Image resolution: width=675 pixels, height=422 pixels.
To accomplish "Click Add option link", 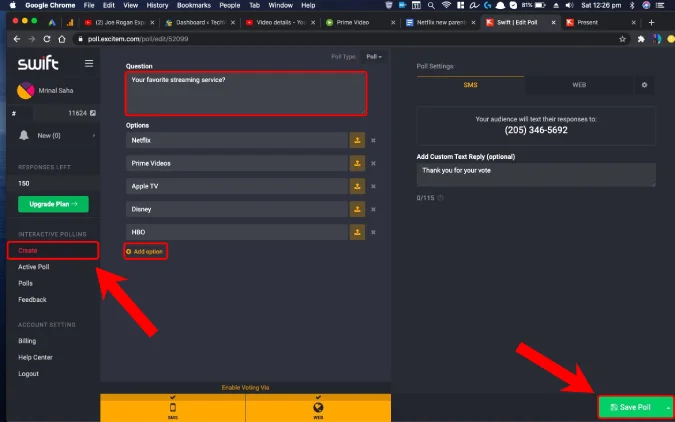I will 145,251.
